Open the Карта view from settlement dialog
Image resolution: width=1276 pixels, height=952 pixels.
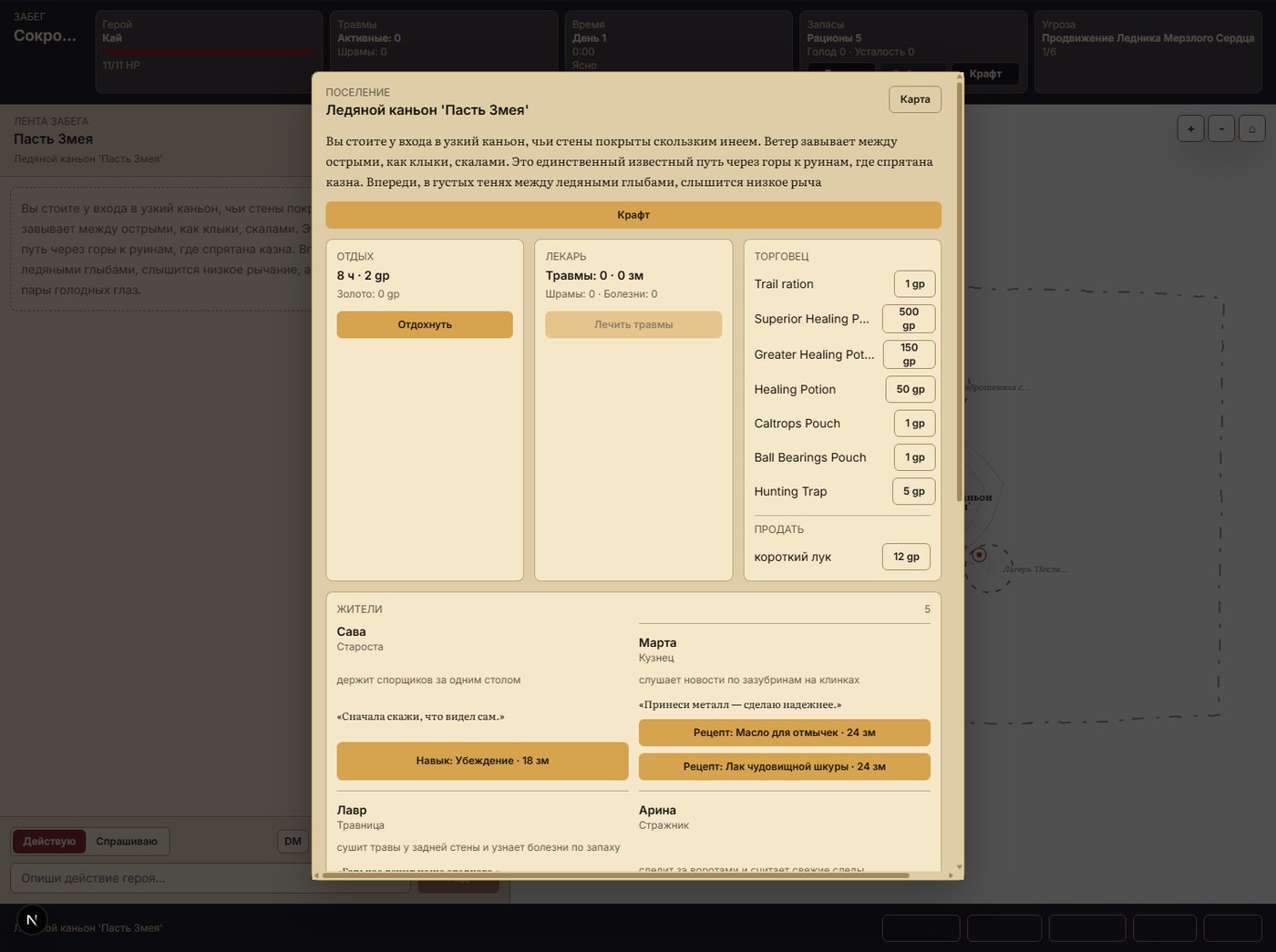pyautogui.click(x=915, y=99)
